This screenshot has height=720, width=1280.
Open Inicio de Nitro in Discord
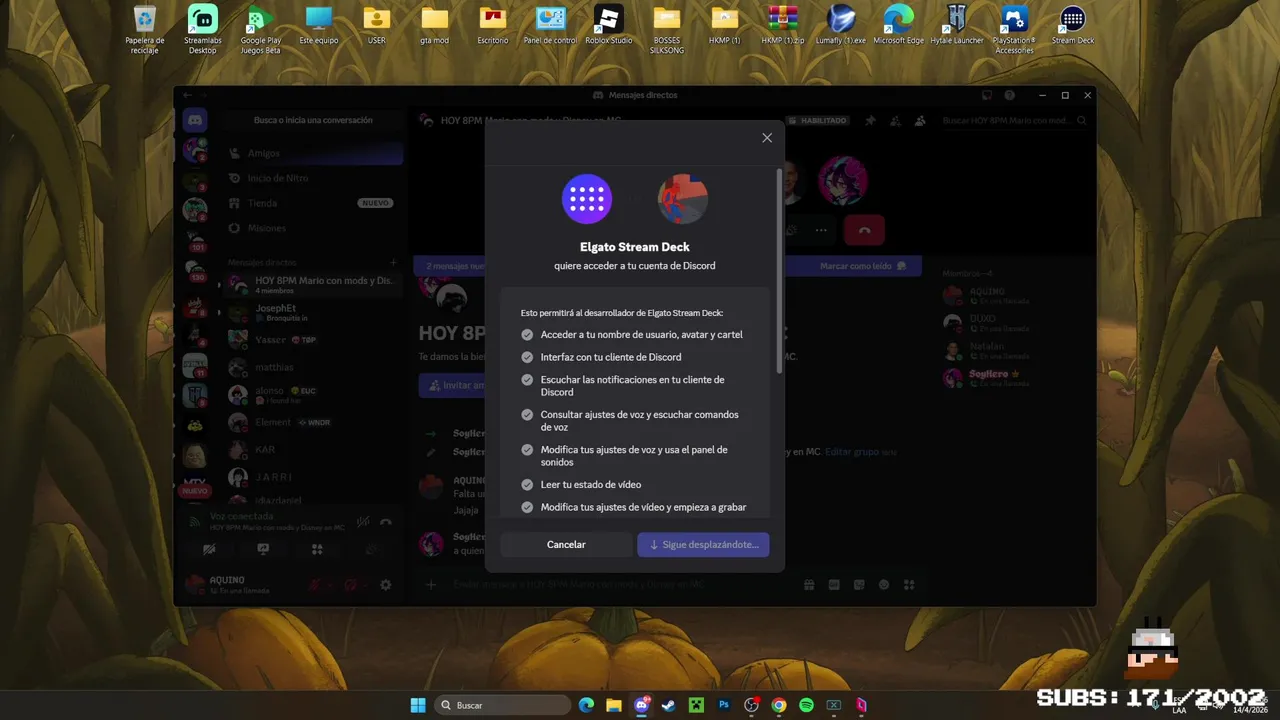[x=313, y=178]
